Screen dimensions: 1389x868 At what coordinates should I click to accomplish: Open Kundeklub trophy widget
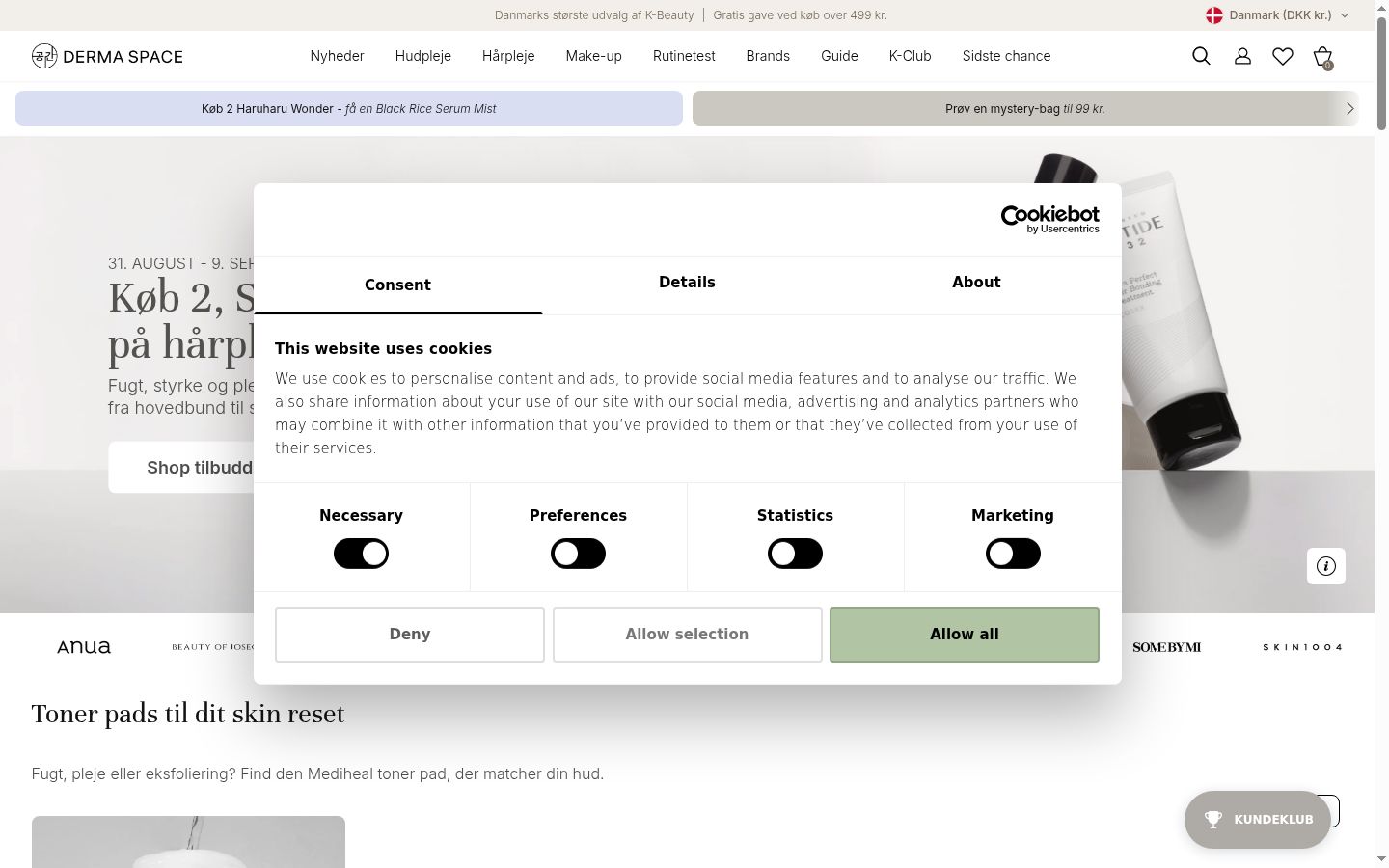point(1257,820)
